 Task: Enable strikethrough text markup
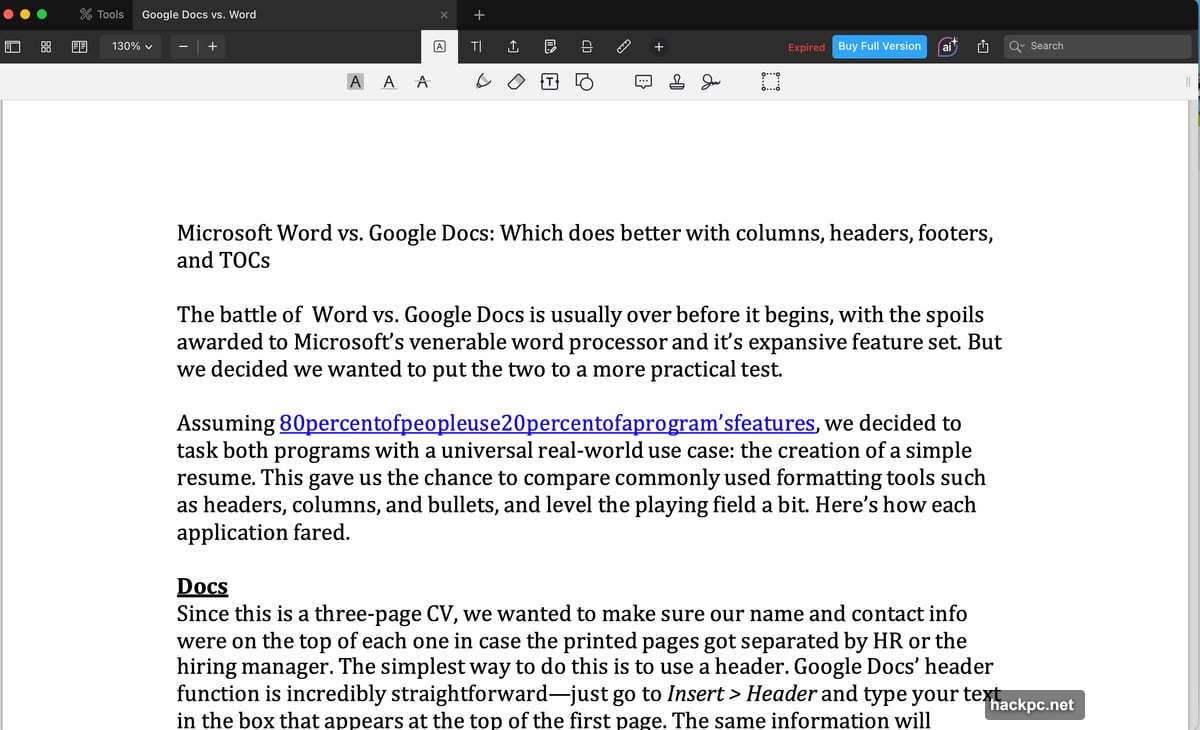422,81
